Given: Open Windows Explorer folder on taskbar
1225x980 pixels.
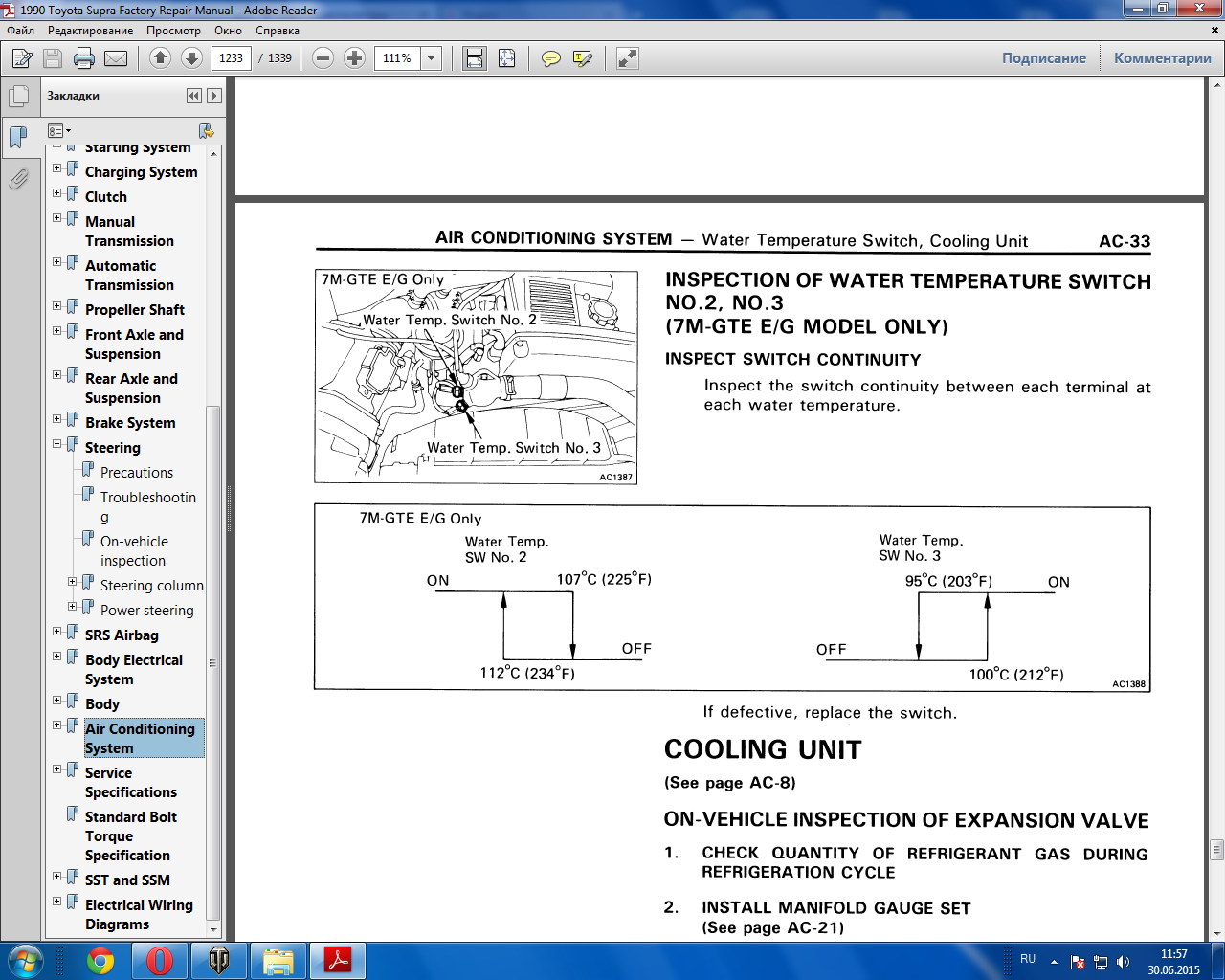Looking at the screenshot, I should pos(278,960).
